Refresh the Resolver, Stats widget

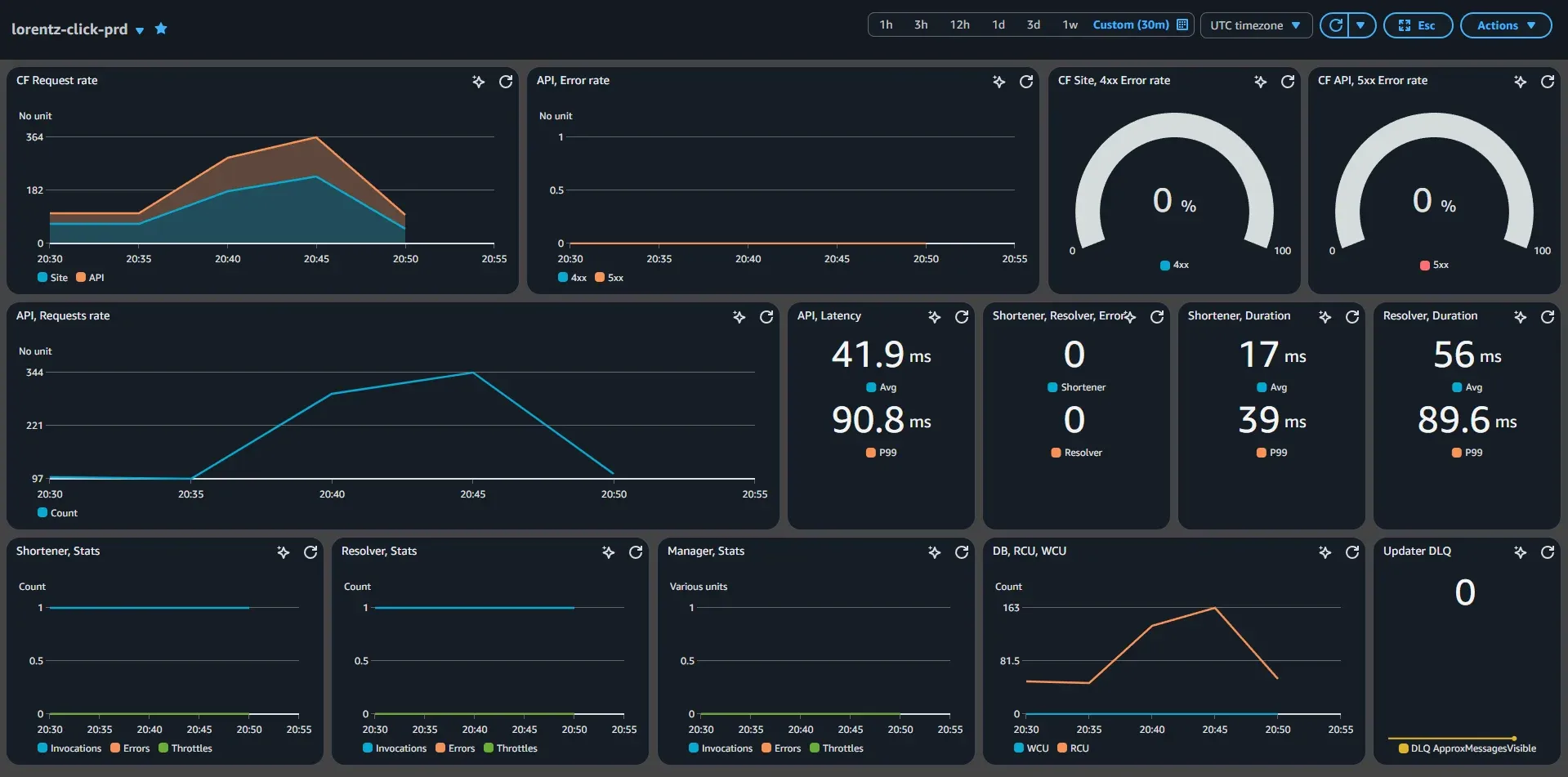click(636, 552)
